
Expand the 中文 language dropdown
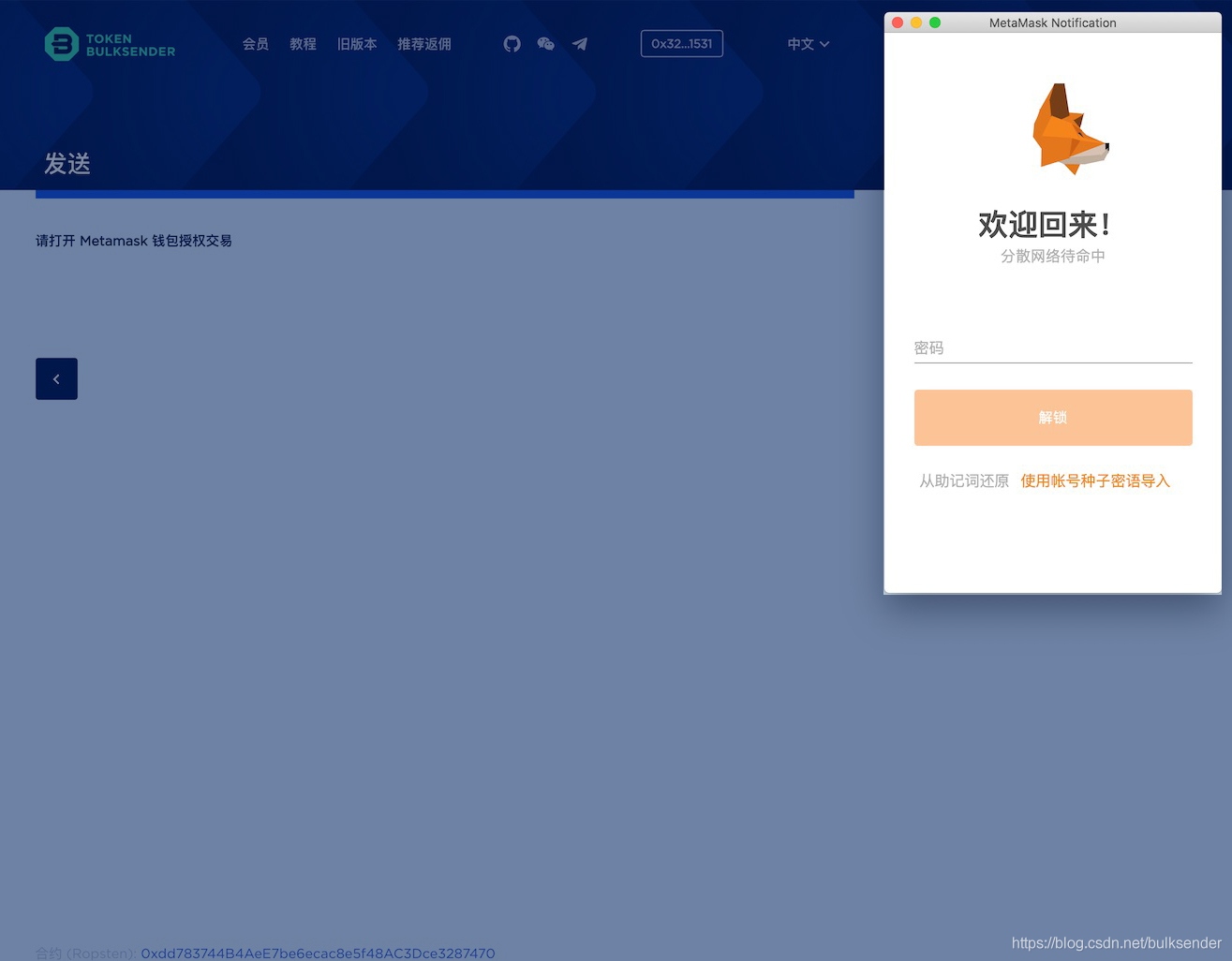click(809, 44)
